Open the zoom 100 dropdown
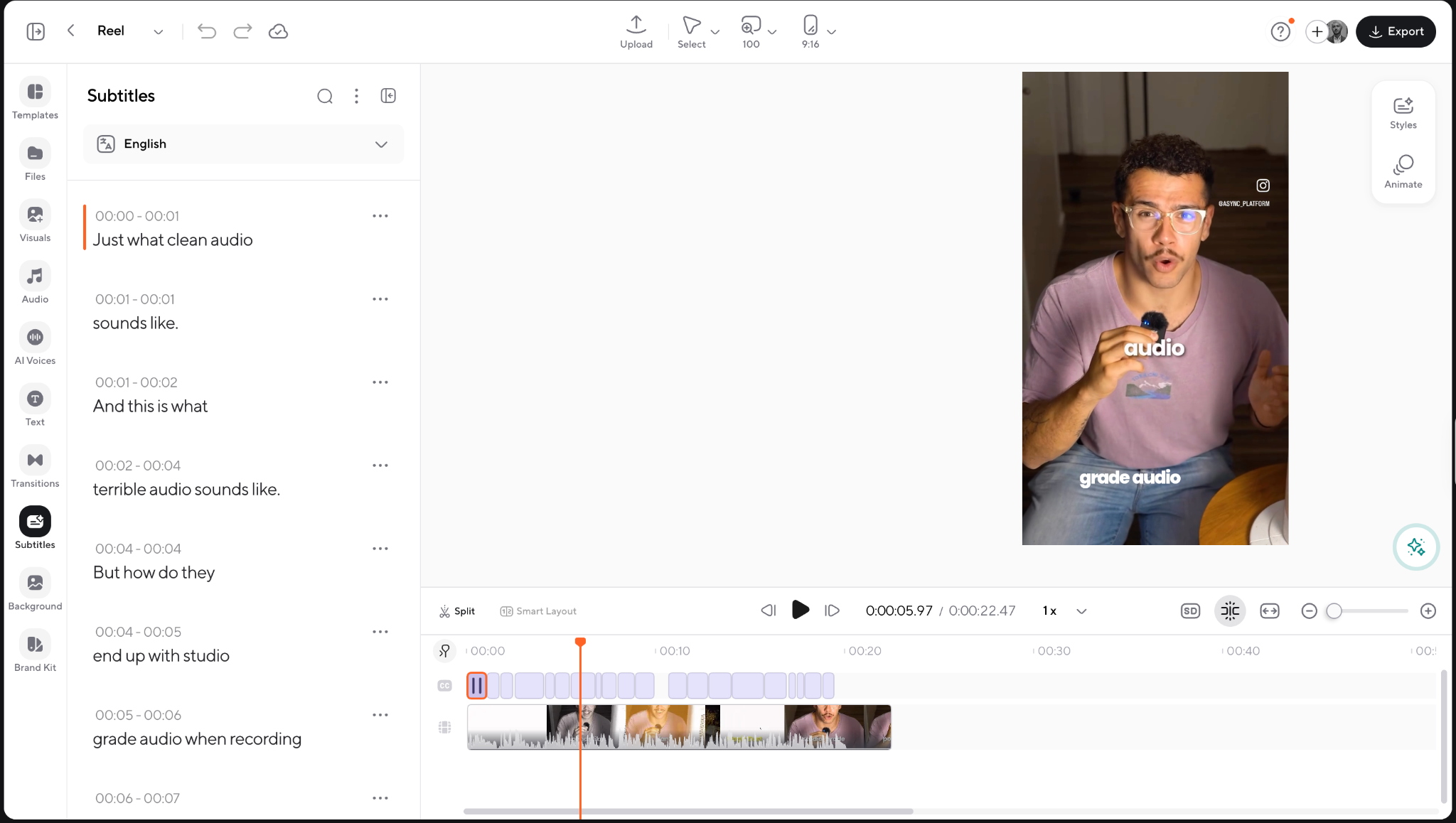The width and height of the screenshot is (1456, 823). (772, 32)
